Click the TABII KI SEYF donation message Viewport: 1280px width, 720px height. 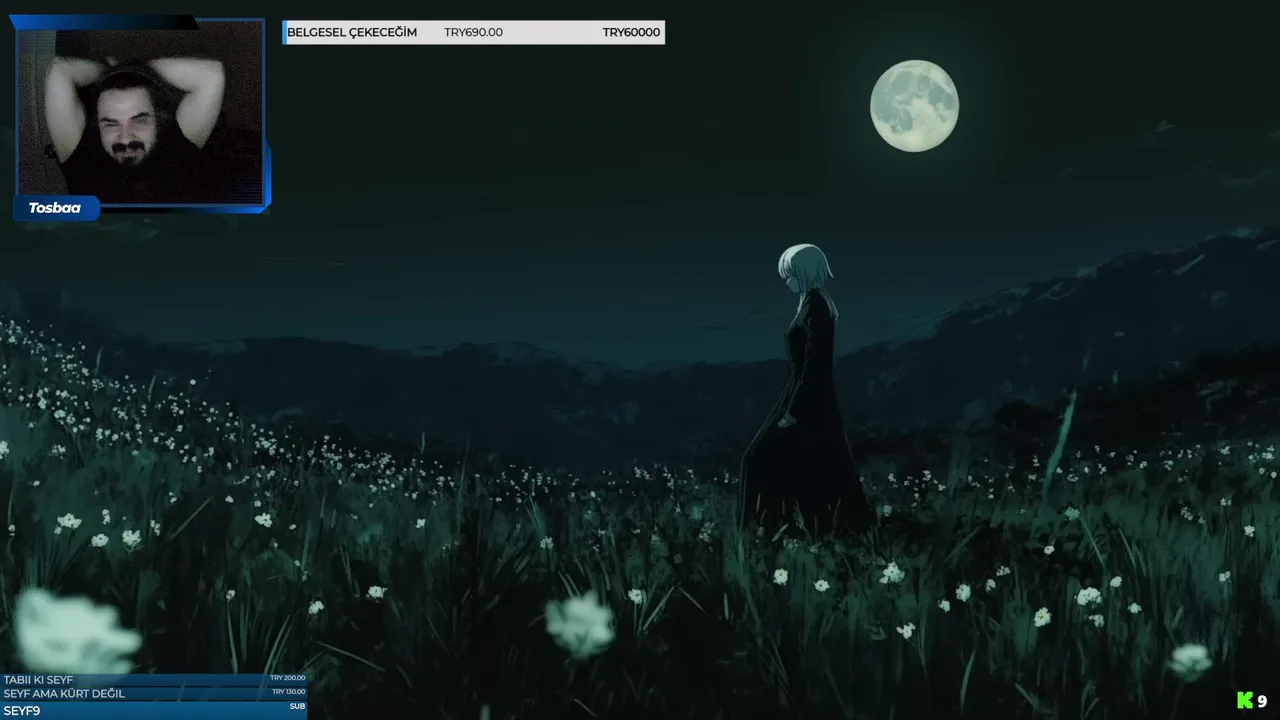click(38, 680)
